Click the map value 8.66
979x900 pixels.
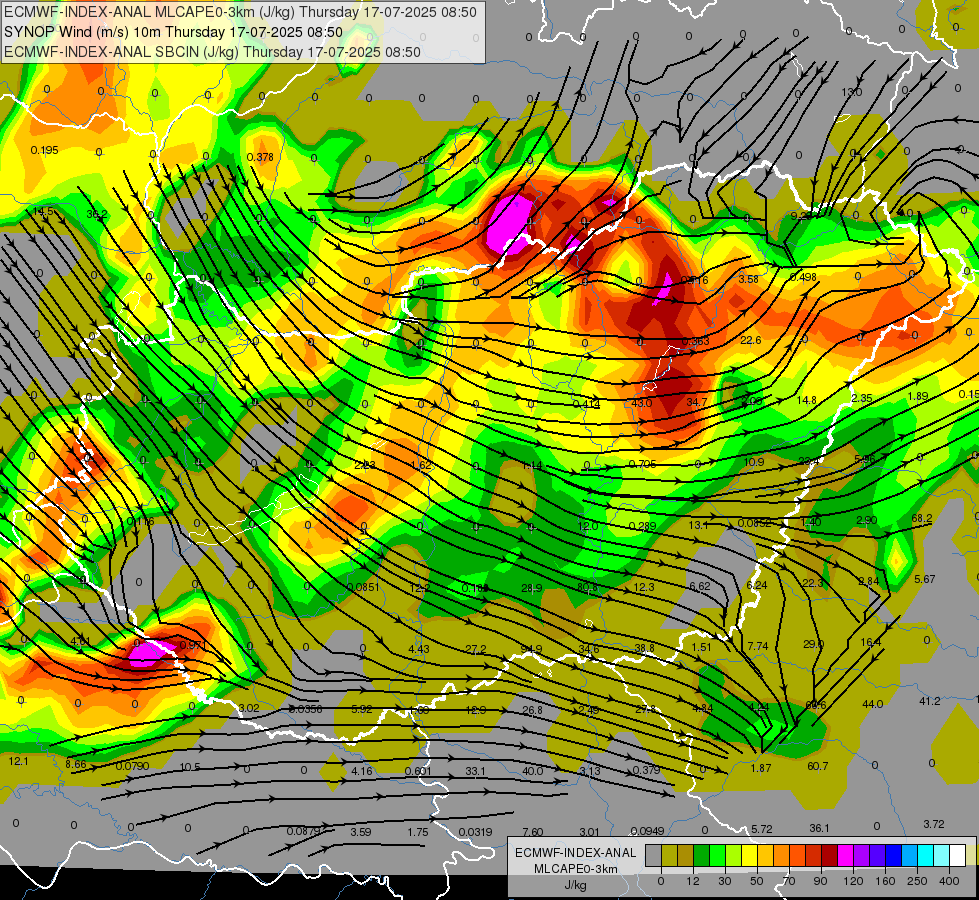pyautogui.click(x=76, y=764)
